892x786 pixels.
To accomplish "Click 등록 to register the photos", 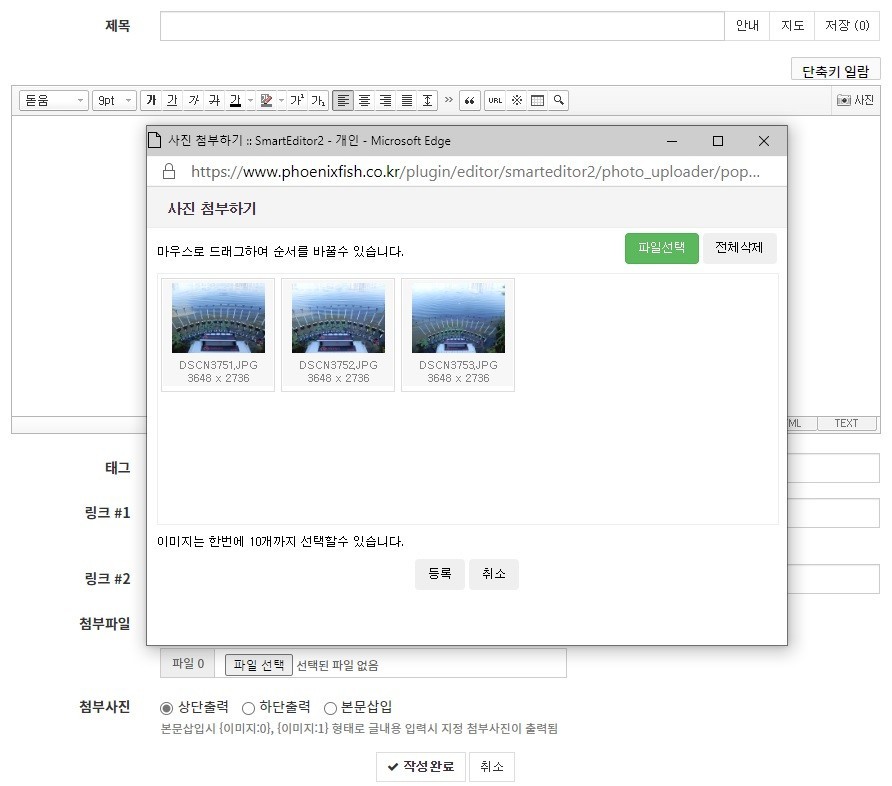I will point(440,574).
